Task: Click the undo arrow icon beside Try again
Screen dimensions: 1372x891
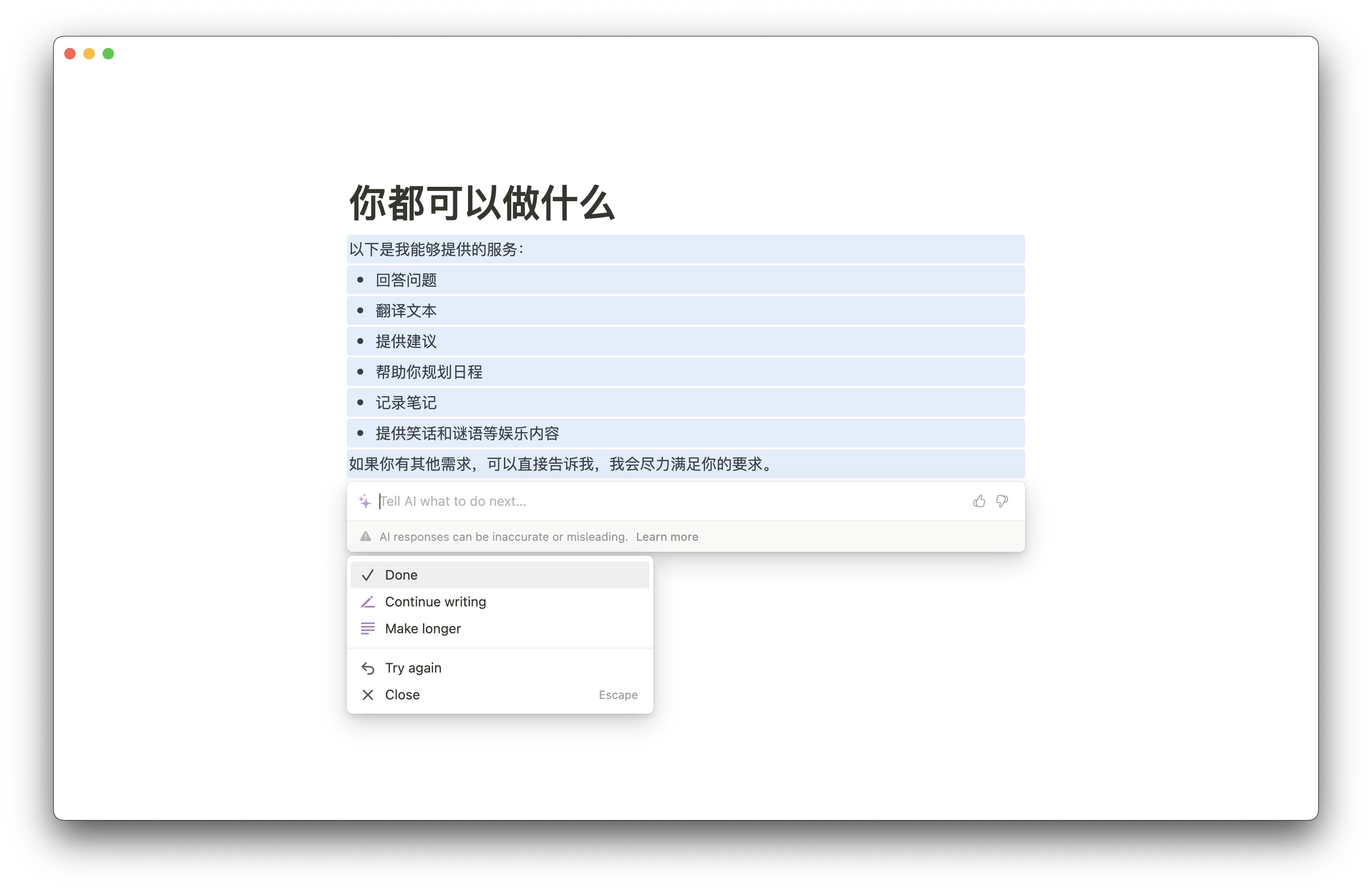Action: [368, 667]
